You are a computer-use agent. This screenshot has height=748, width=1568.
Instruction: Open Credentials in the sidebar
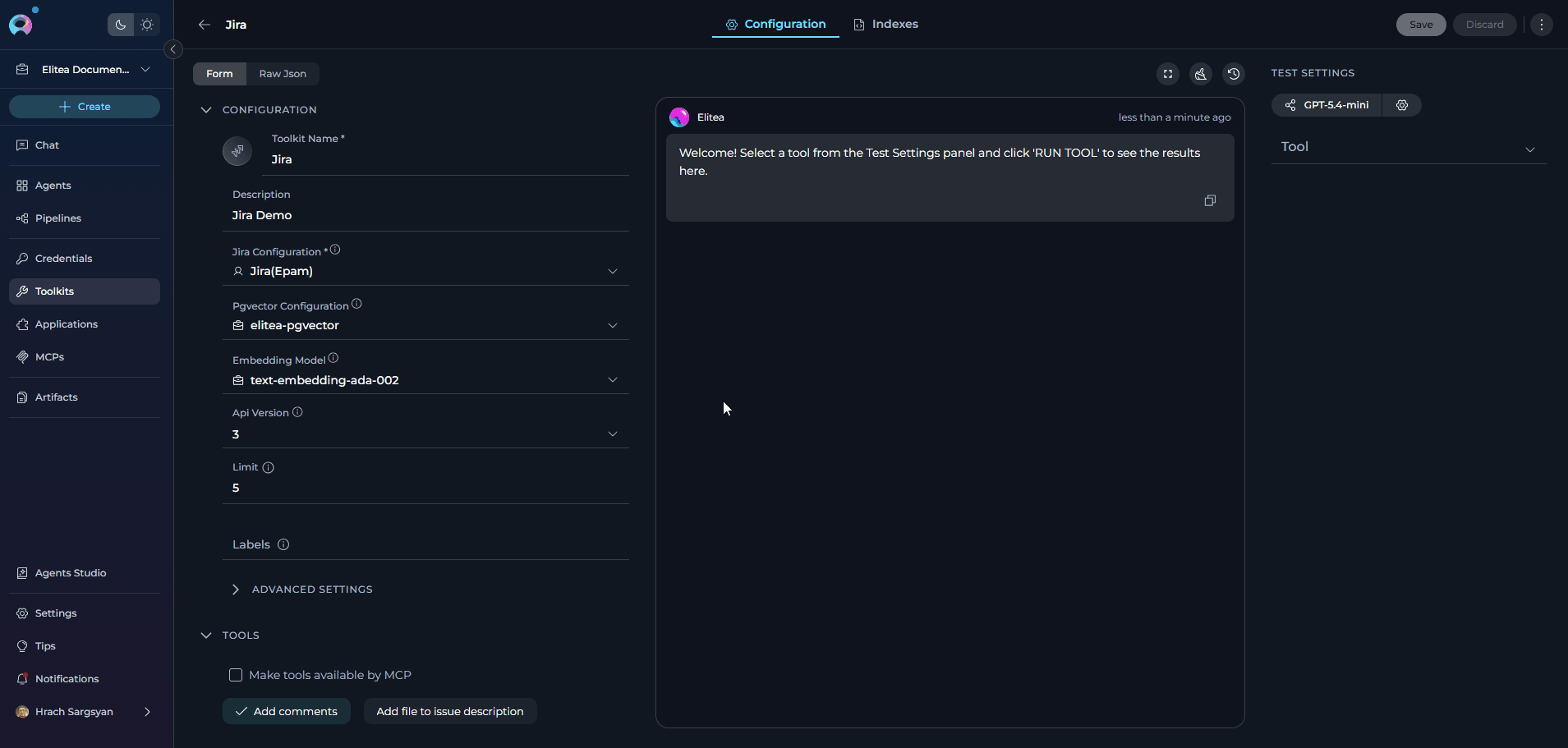coord(85,259)
